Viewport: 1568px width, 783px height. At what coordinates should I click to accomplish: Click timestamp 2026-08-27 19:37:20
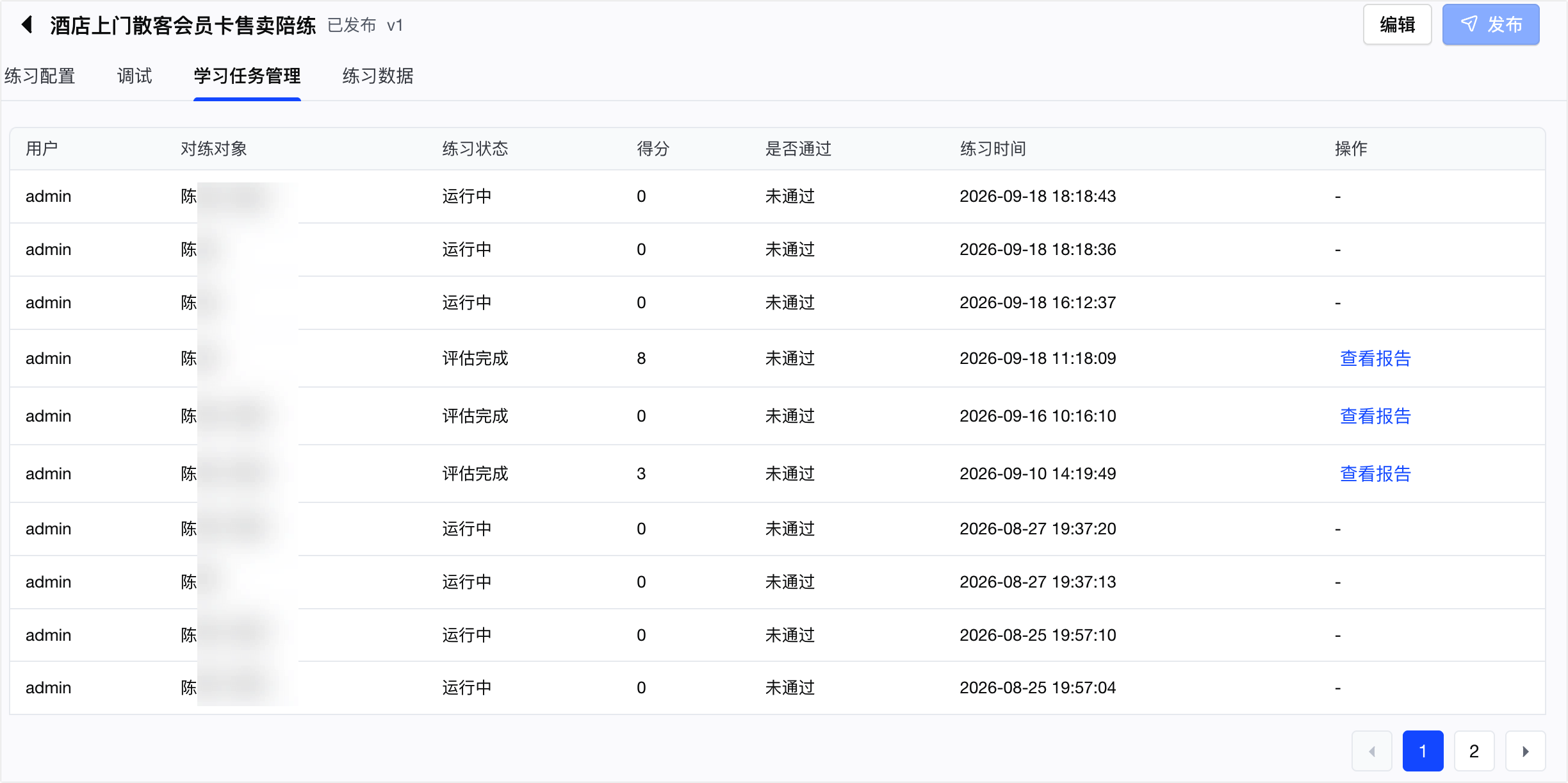pos(1038,529)
